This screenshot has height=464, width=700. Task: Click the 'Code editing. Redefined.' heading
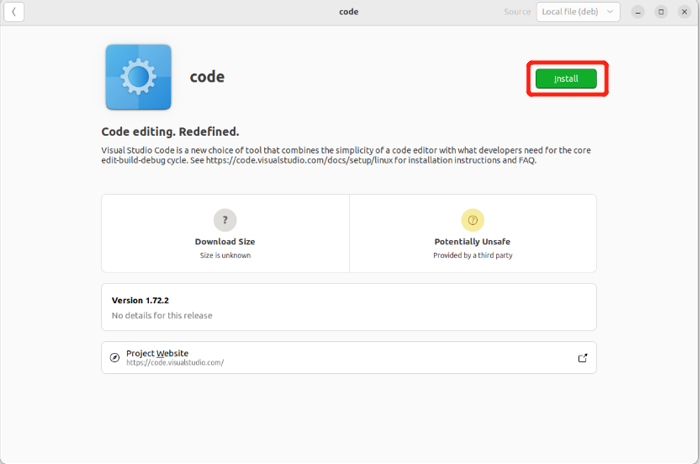[x=170, y=132]
